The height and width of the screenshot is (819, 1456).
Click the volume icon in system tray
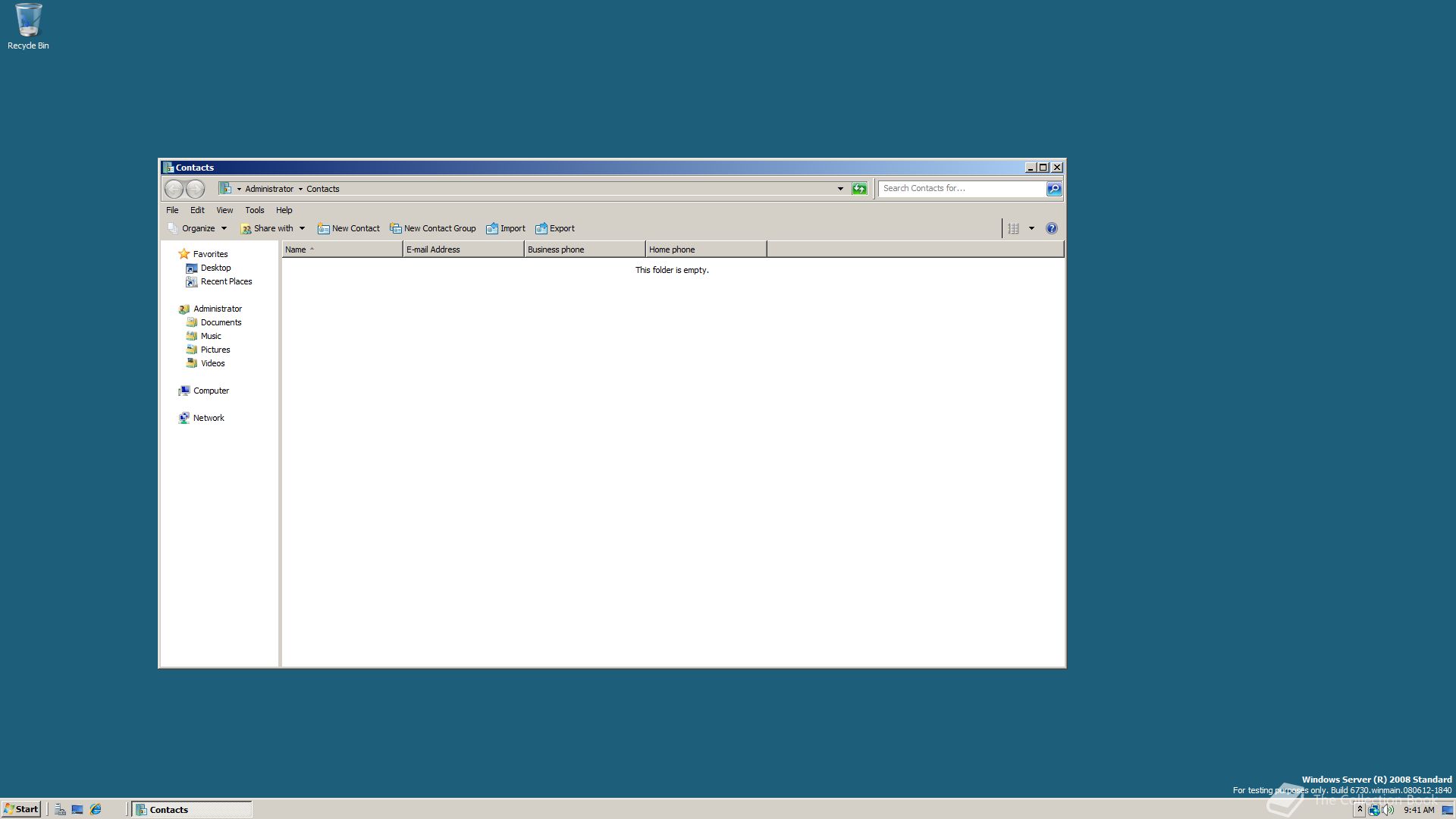[x=1388, y=809]
